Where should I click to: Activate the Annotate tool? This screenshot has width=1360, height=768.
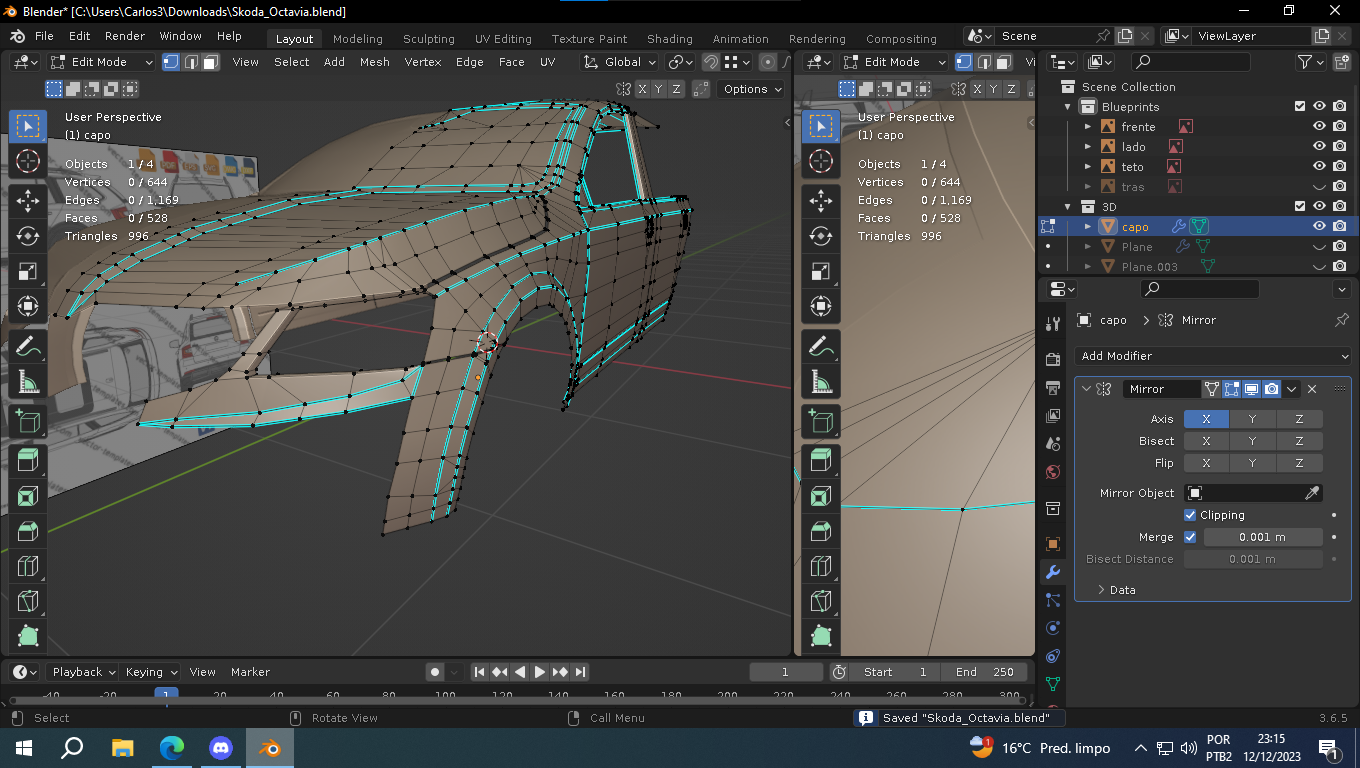coord(28,347)
